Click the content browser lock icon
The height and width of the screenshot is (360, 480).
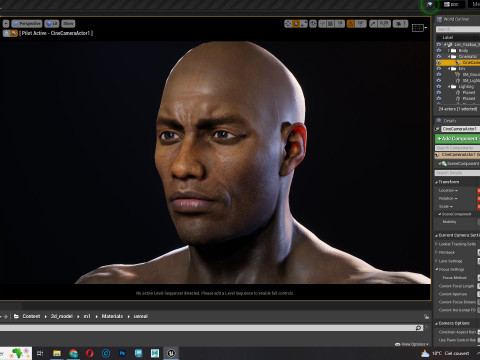[x=426, y=316]
